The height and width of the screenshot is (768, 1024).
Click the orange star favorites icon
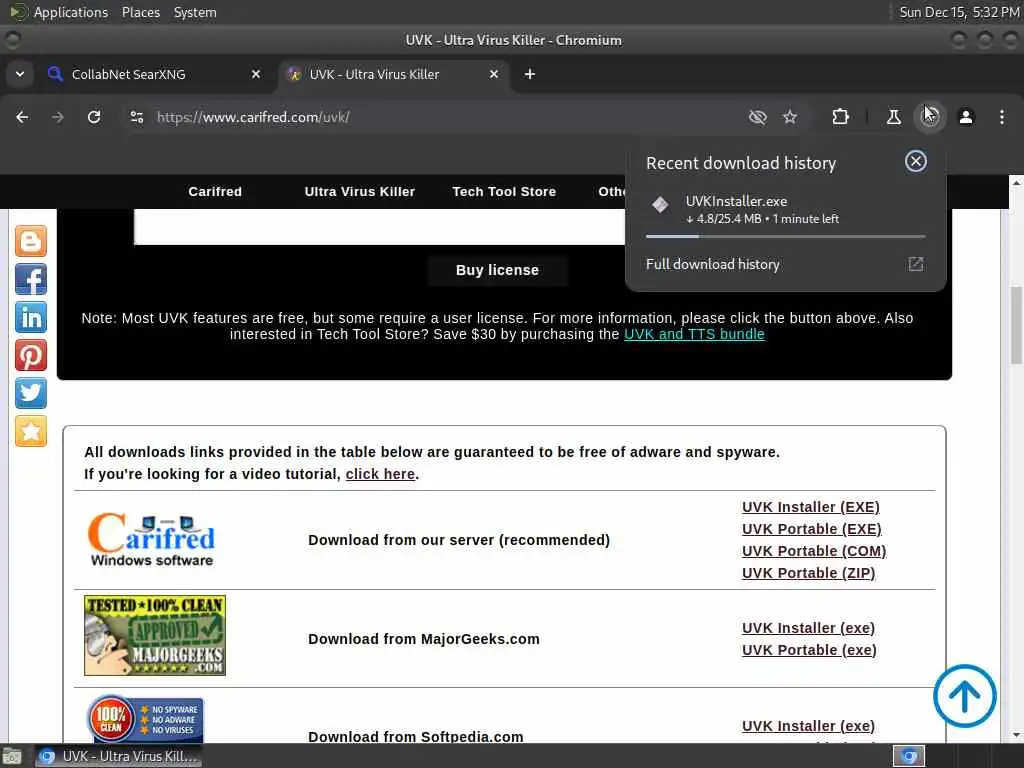coord(31,431)
